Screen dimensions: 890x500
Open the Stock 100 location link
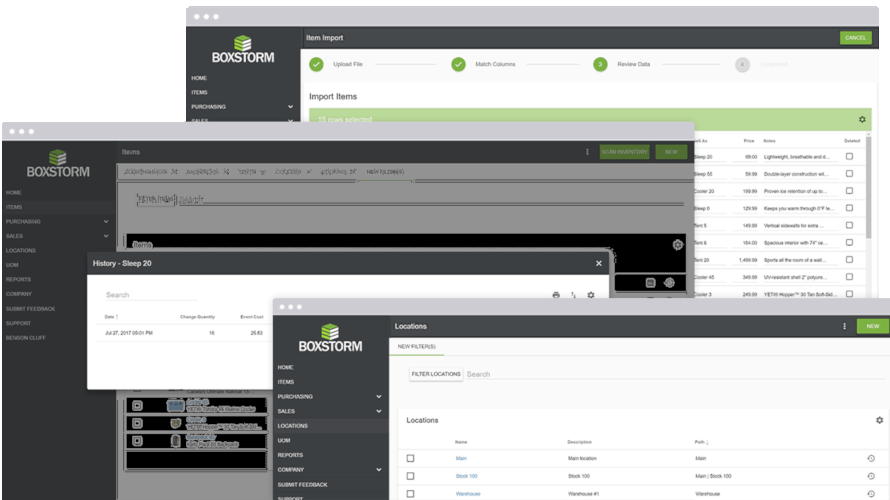(x=467, y=476)
